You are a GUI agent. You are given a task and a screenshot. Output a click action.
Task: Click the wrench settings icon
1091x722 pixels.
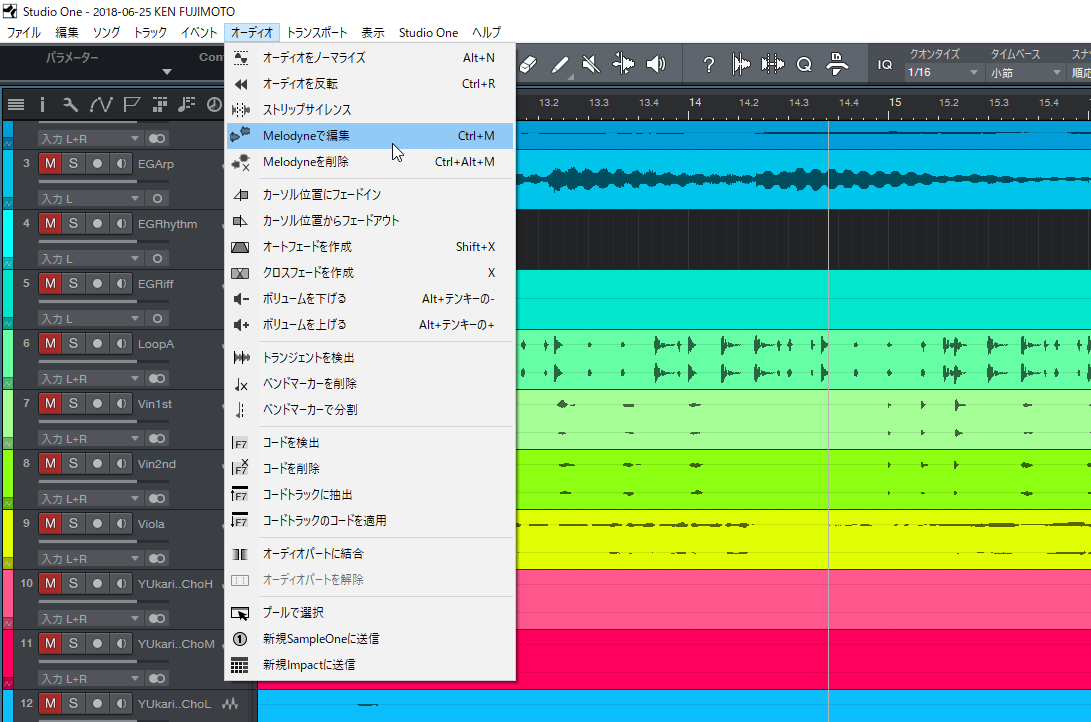click(70, 105)
